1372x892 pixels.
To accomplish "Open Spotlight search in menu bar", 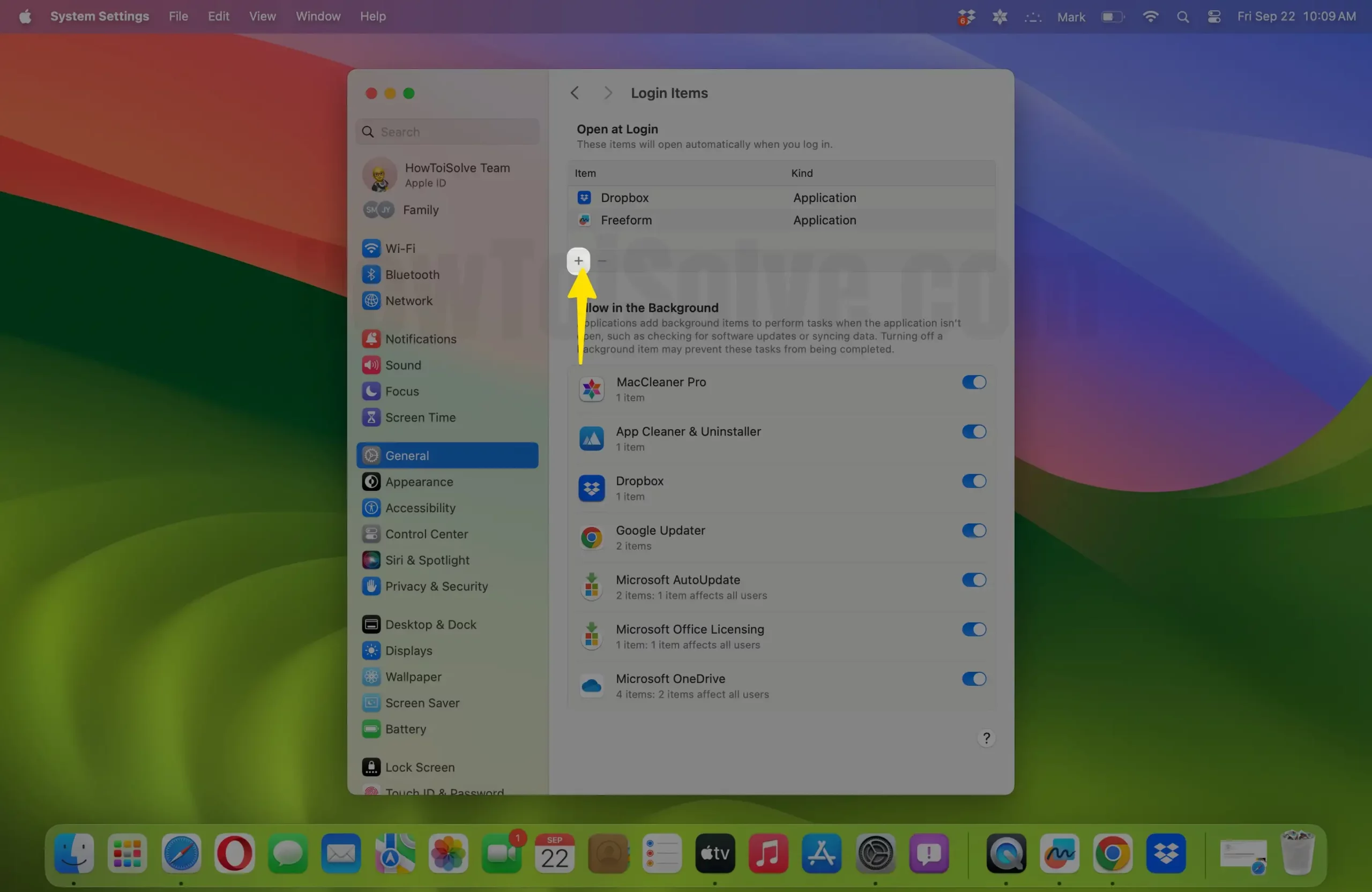I will [1183, 17].
